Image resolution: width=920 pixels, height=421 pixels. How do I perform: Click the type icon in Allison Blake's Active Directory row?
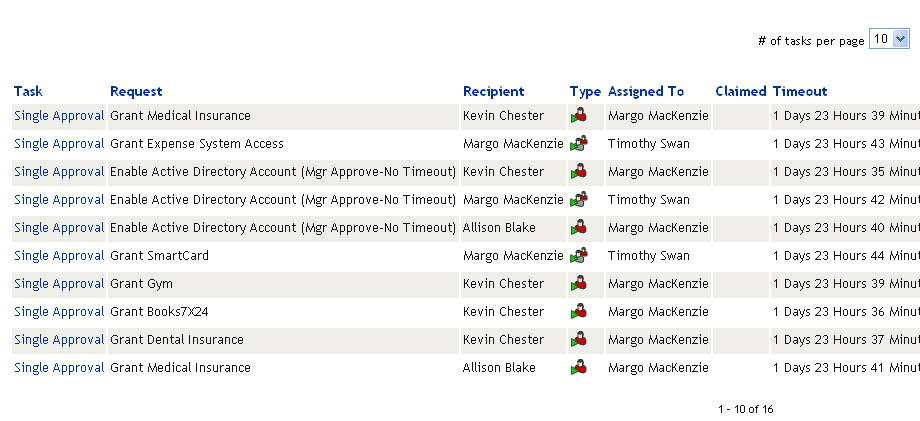[x=578, y=228]
